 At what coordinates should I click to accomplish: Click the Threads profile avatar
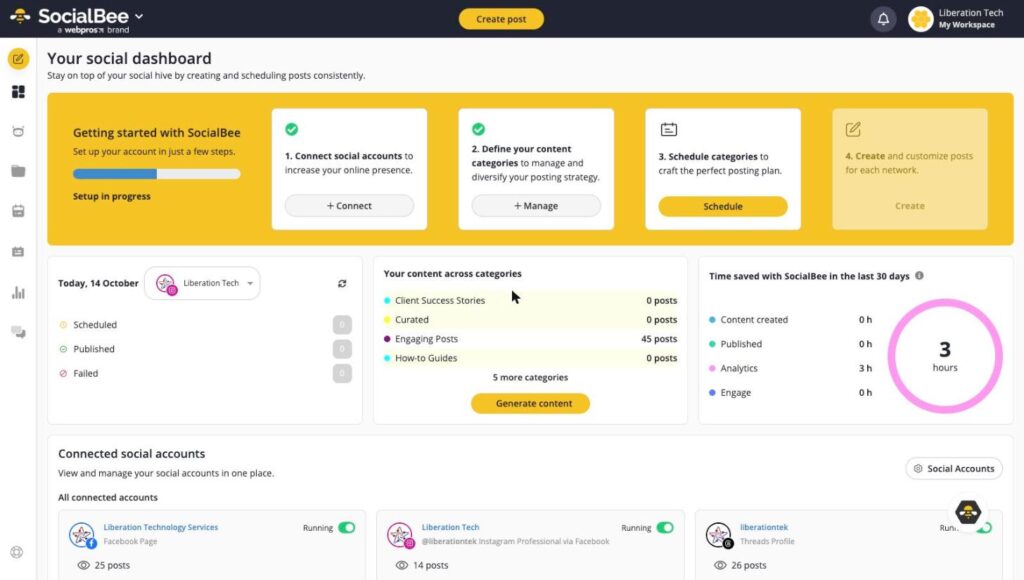[x=718, y=535]
